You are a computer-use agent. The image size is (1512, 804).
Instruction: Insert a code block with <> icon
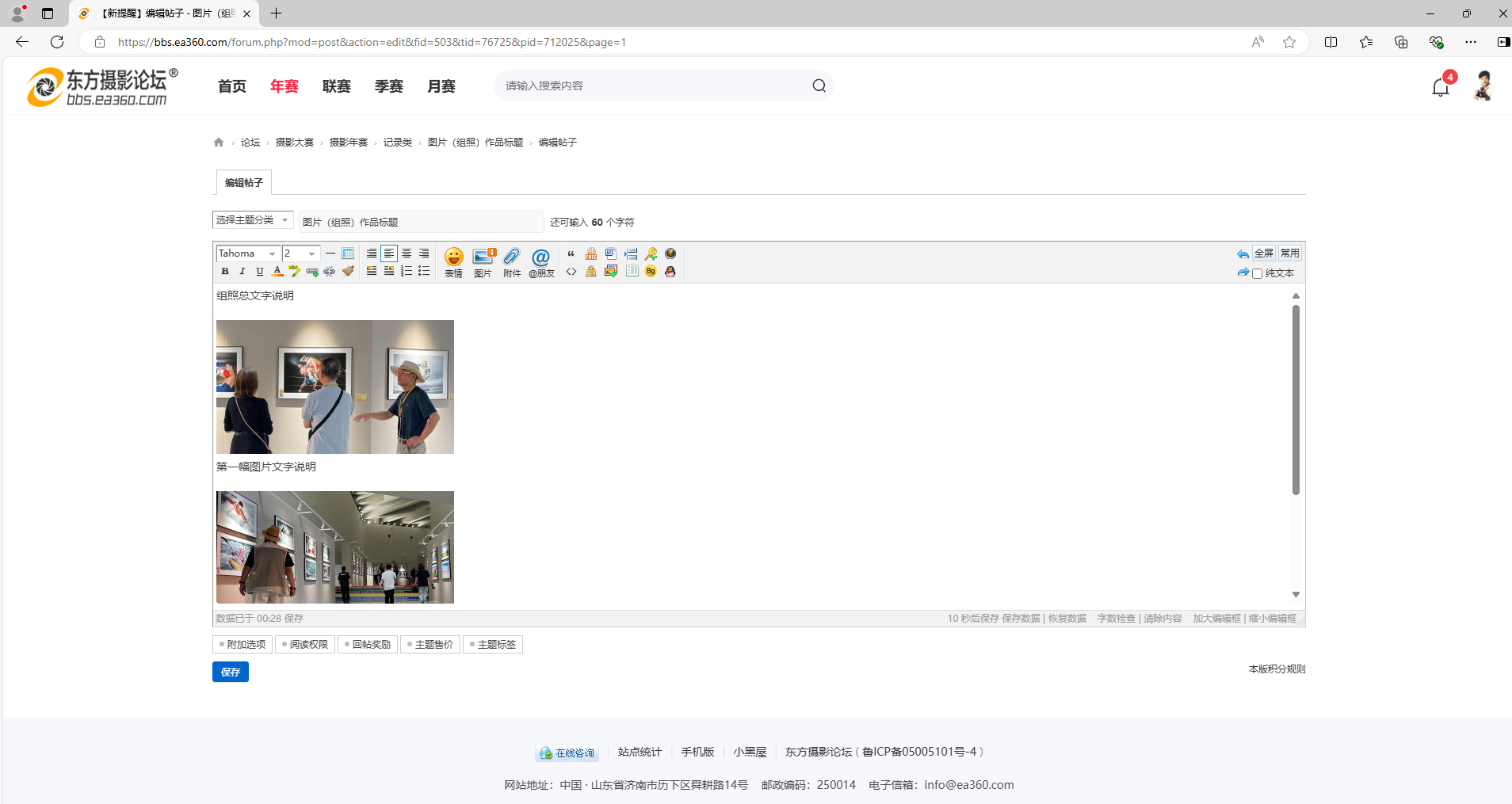pyautogui.click(x=571, y=272)
